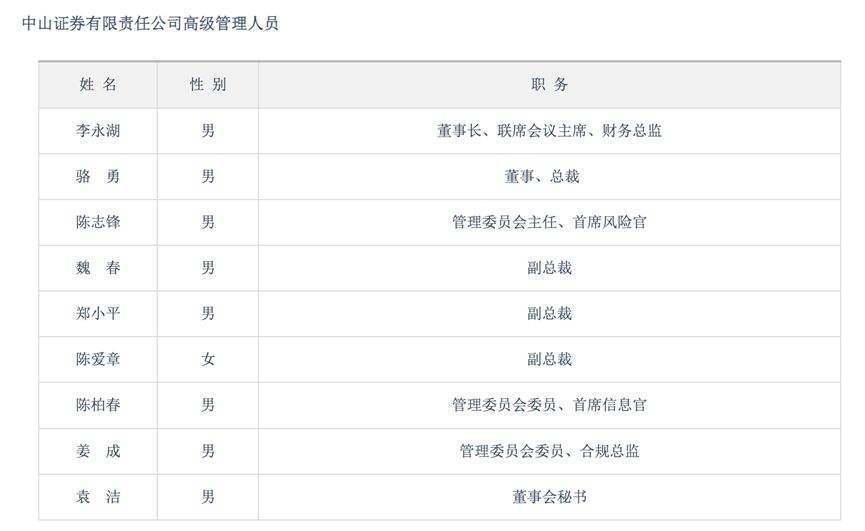Click the position 管理委员会委员、首席信息官
The image size is (865, 531).
tap(549, 405)
